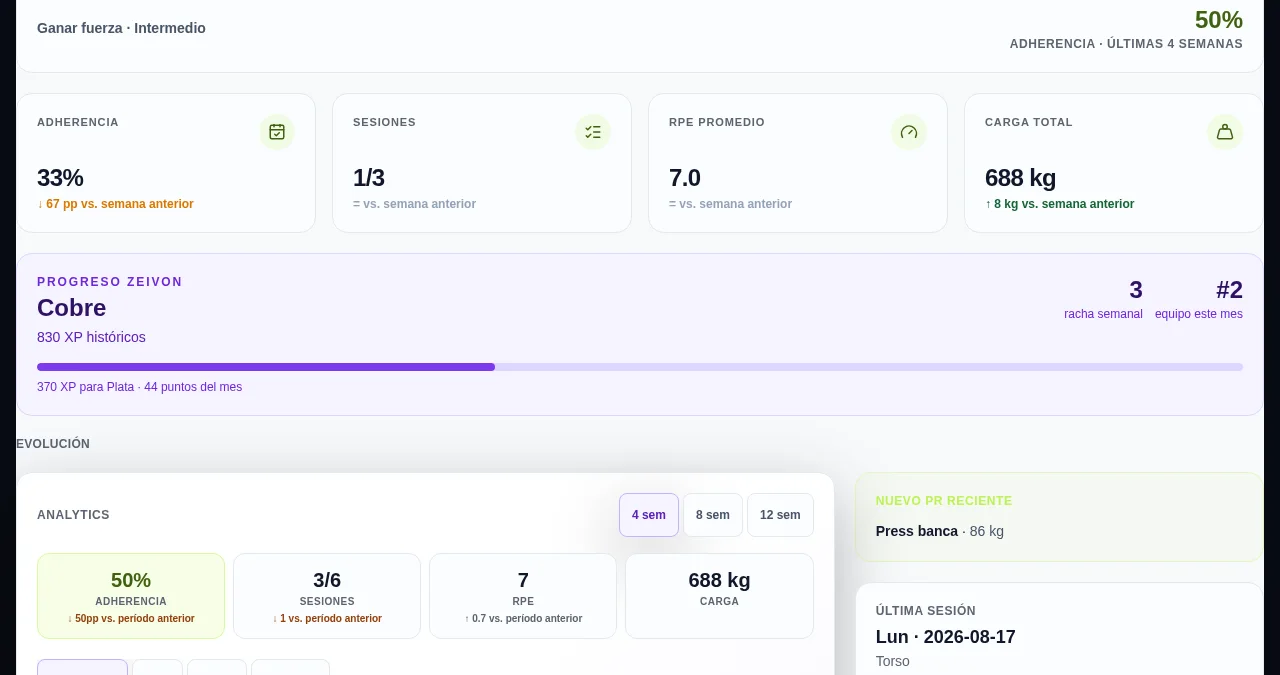This screenshot has width=1280, height=675.
Task: Switch analytics range to 12 sem
Action: click(780, 515)
